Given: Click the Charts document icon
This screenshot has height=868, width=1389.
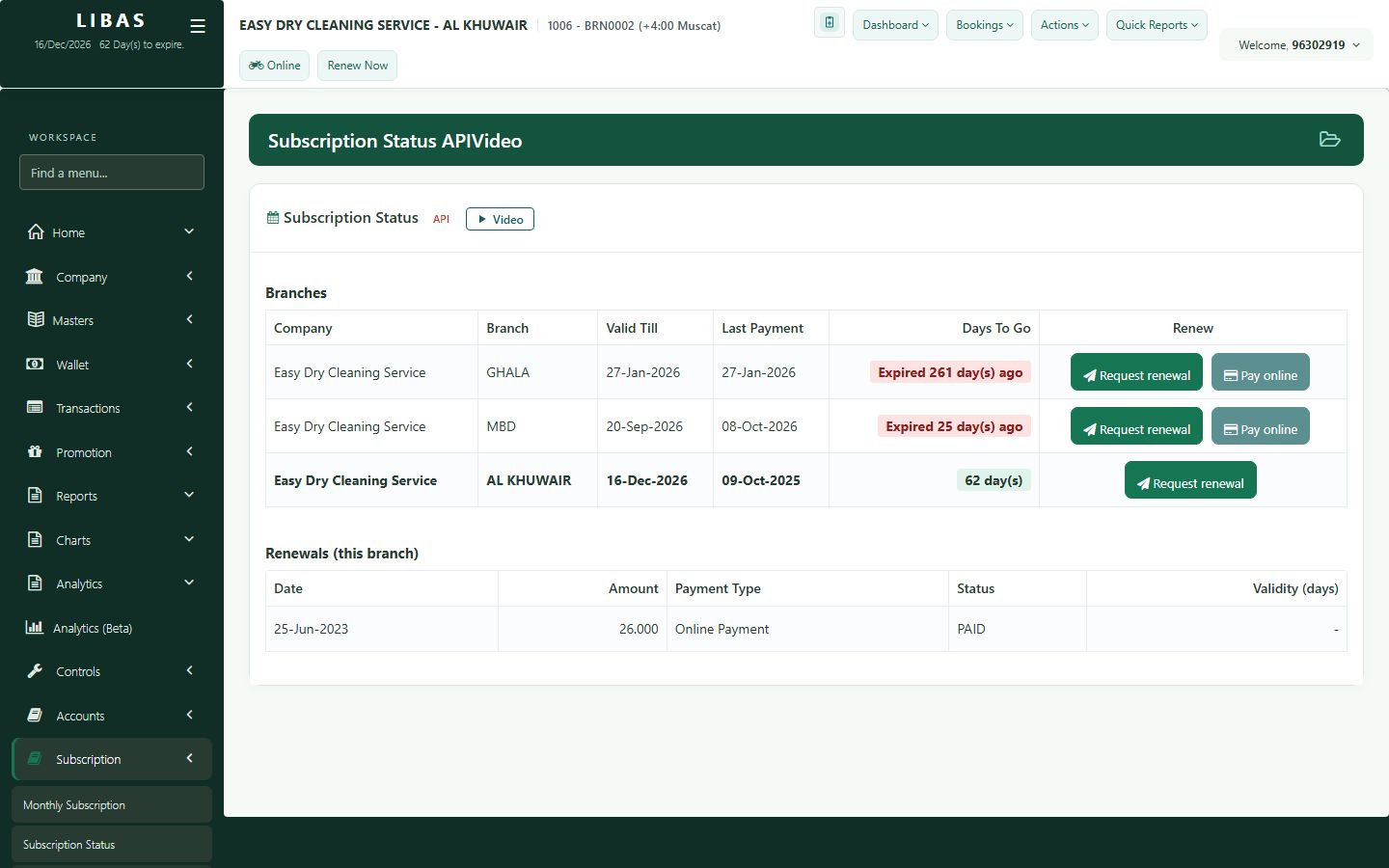Looking at the screenshot, I should click(x=35, y=539).
